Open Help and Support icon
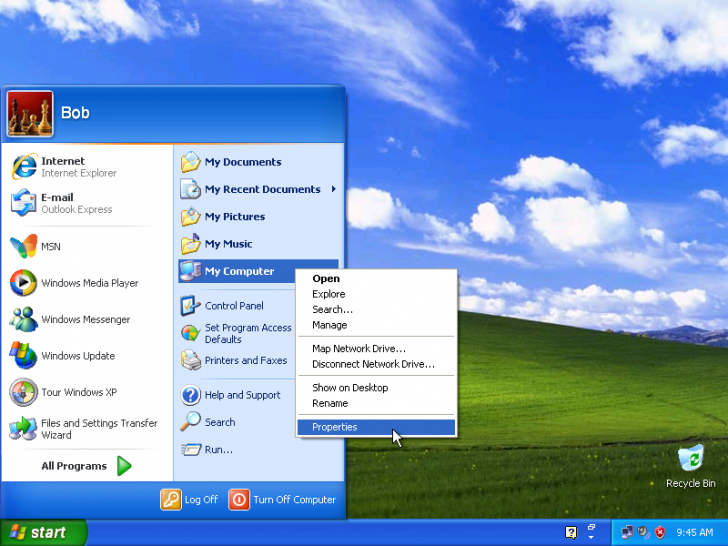Screen dimensions: 728x546 tap(190, 395)
